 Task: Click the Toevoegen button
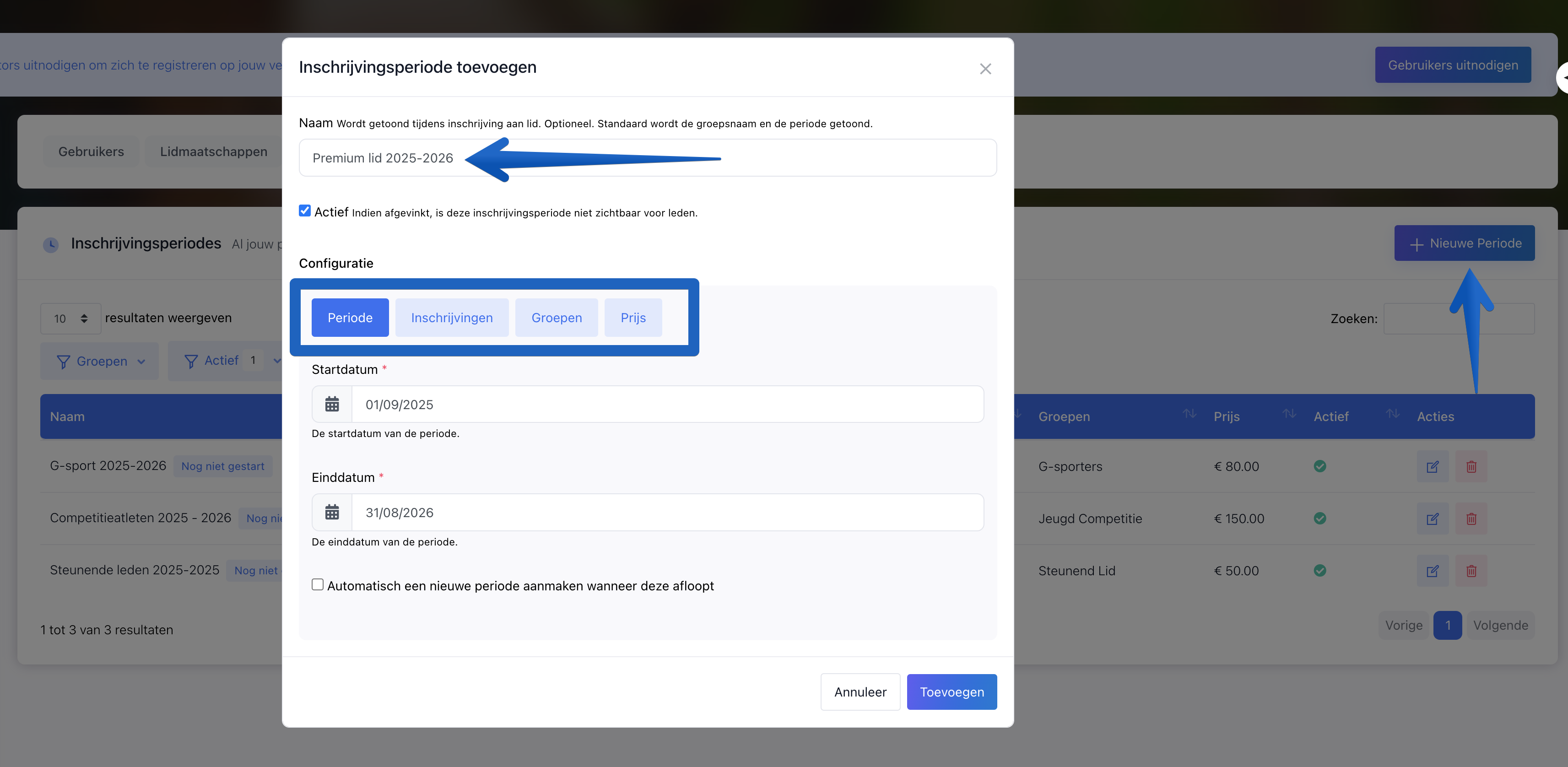click(952, 692)
